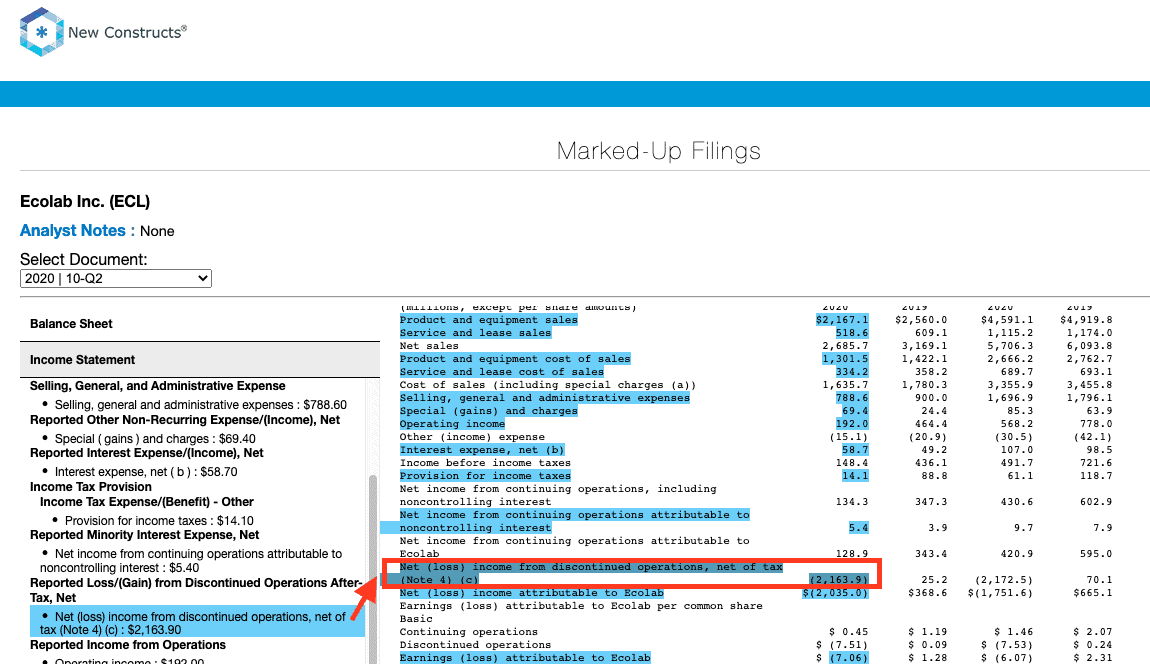1150x664 pixels.
Task: Click Reported Income from Operations heading
Action: tap(128, 645)
